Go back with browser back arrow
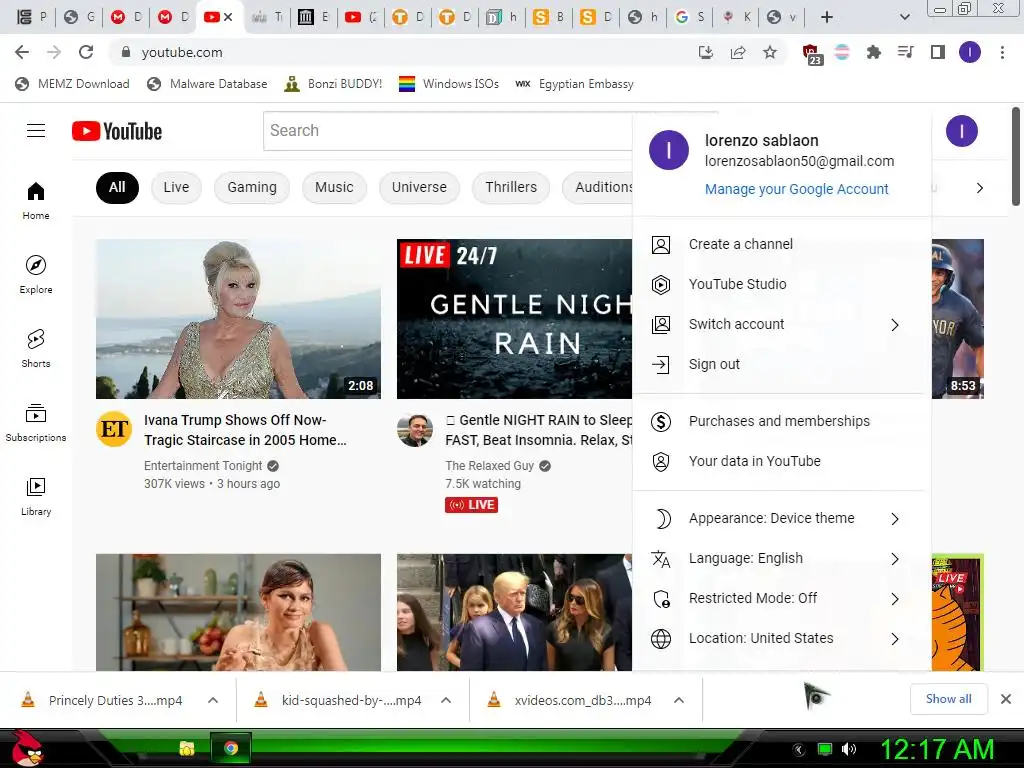This screenshot has height=768, width=1024. coord(22,52)
